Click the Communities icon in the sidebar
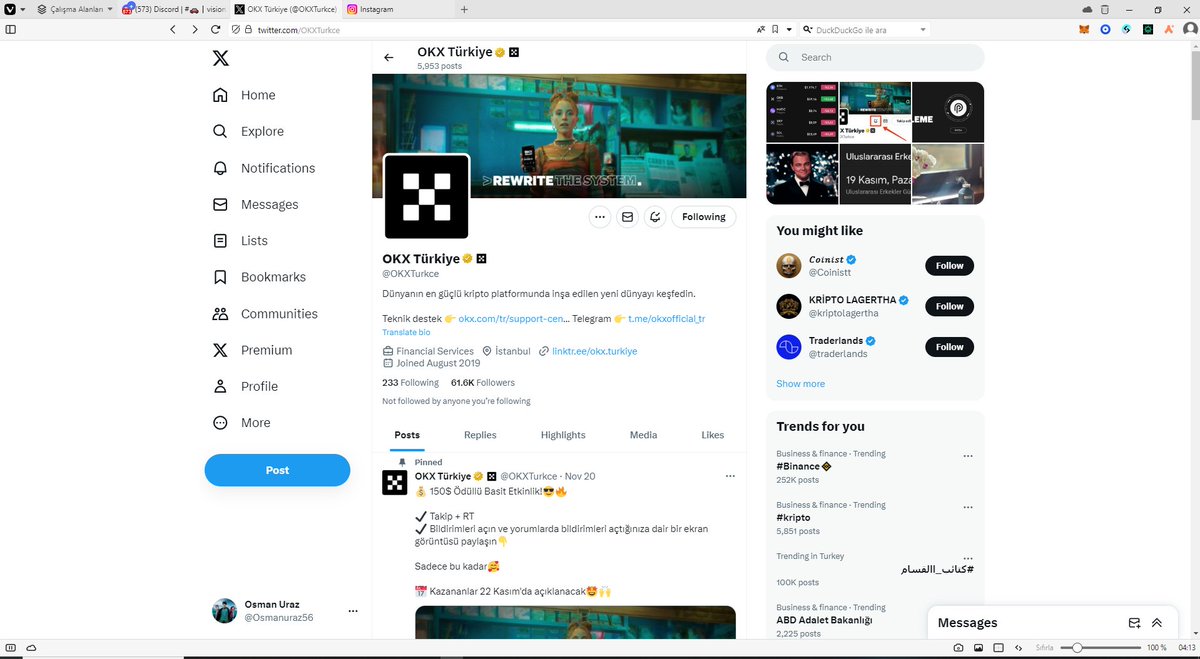The height and width of the screenshot is (659, 1200). (221, 314)
